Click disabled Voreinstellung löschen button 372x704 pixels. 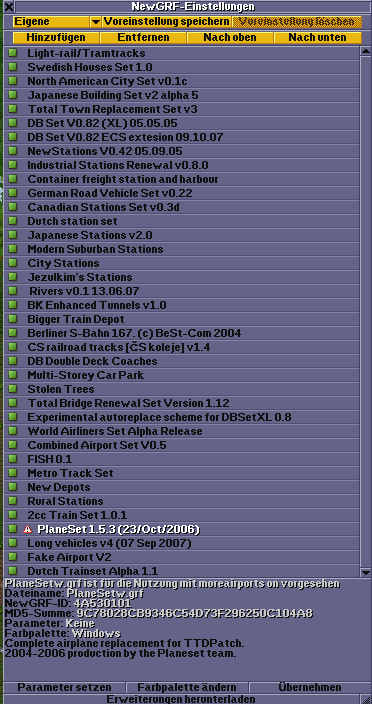point(297,22)
